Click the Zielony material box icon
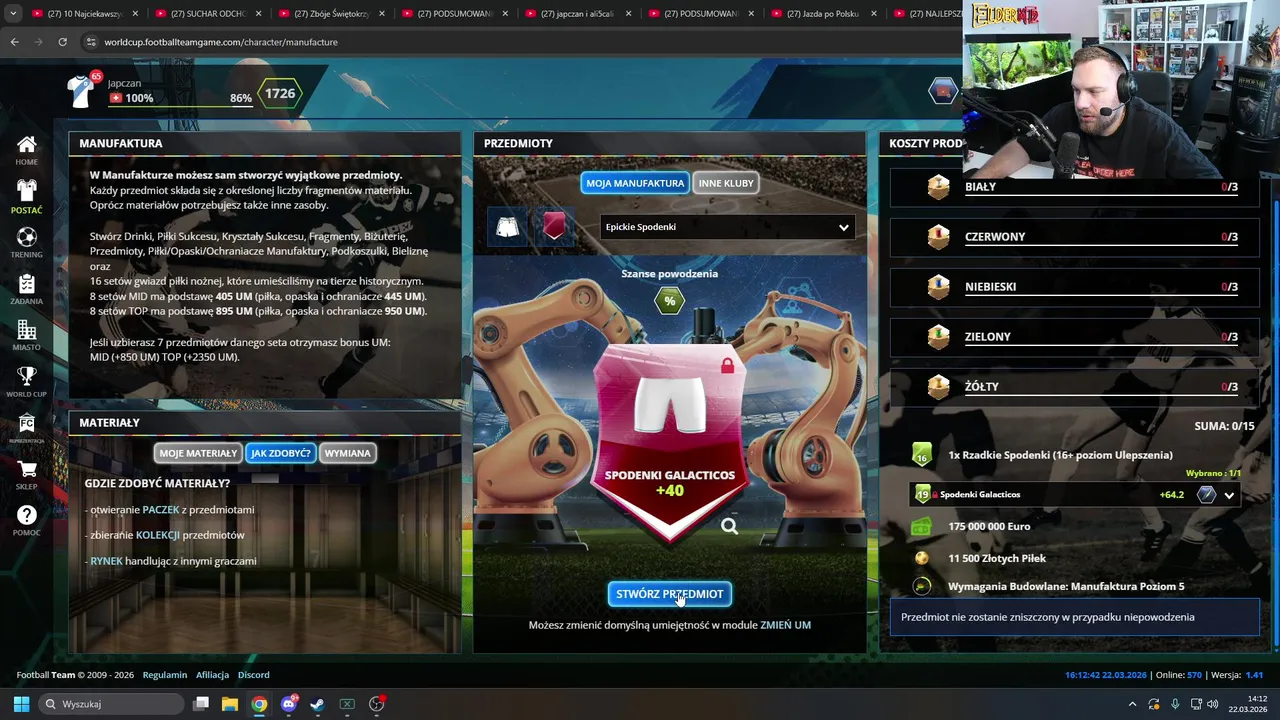Image resolution: width=1280 pixels, height=720 pixels. [938, 337]
